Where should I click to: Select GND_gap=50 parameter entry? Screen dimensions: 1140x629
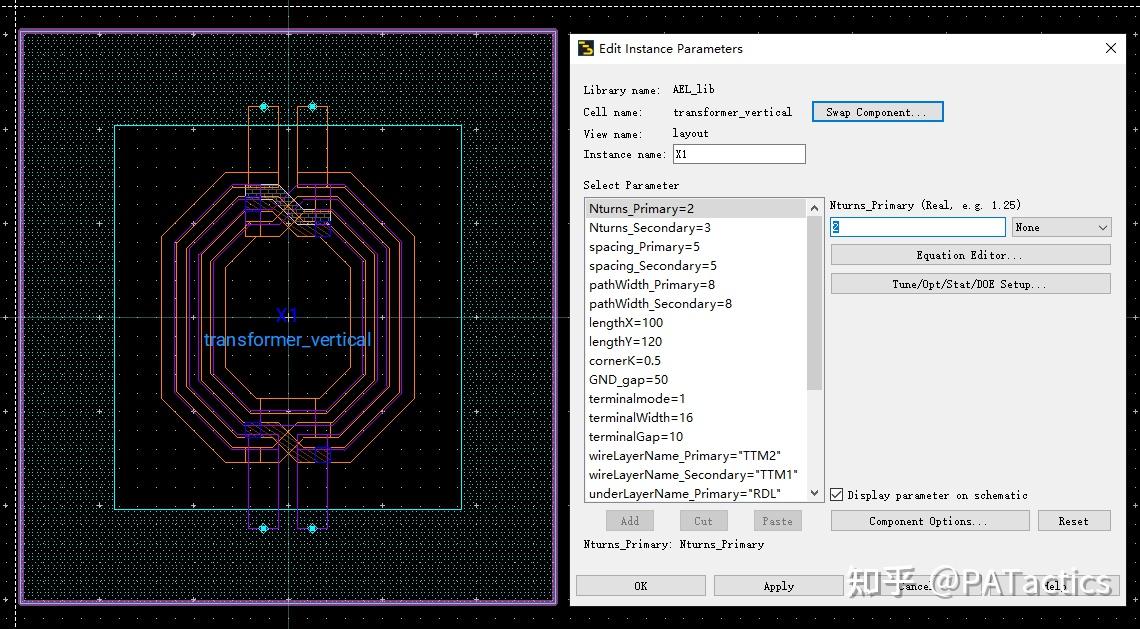point(628,380)
